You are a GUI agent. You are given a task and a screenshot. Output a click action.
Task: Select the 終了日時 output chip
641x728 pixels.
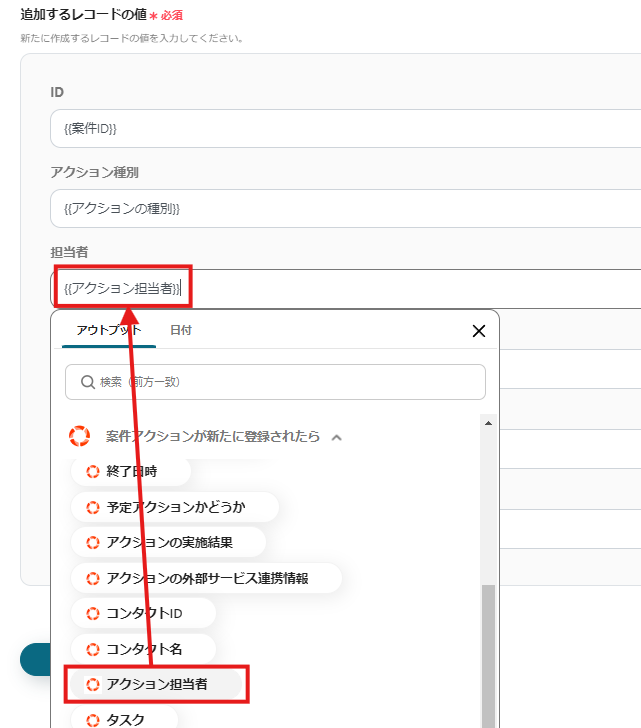click(130, 471)
